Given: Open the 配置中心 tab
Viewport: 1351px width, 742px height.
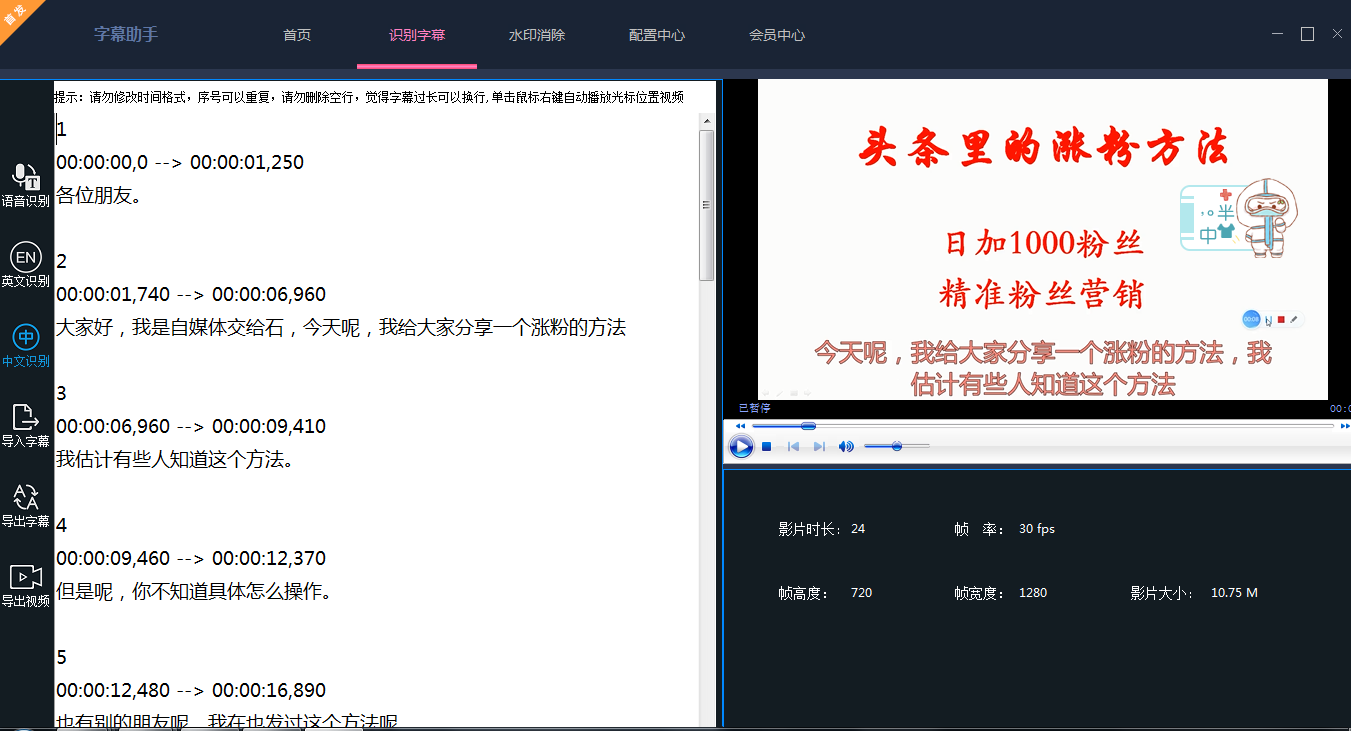Looking at the screenshot, I should pos(657,35).
